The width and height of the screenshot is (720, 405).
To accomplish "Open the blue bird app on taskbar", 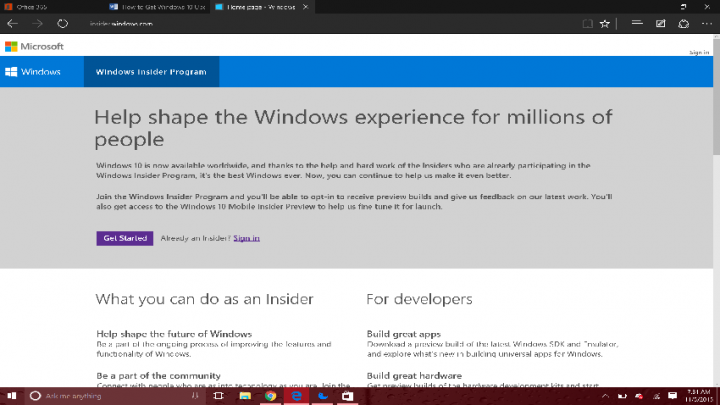I will click(x=322, y=396).
